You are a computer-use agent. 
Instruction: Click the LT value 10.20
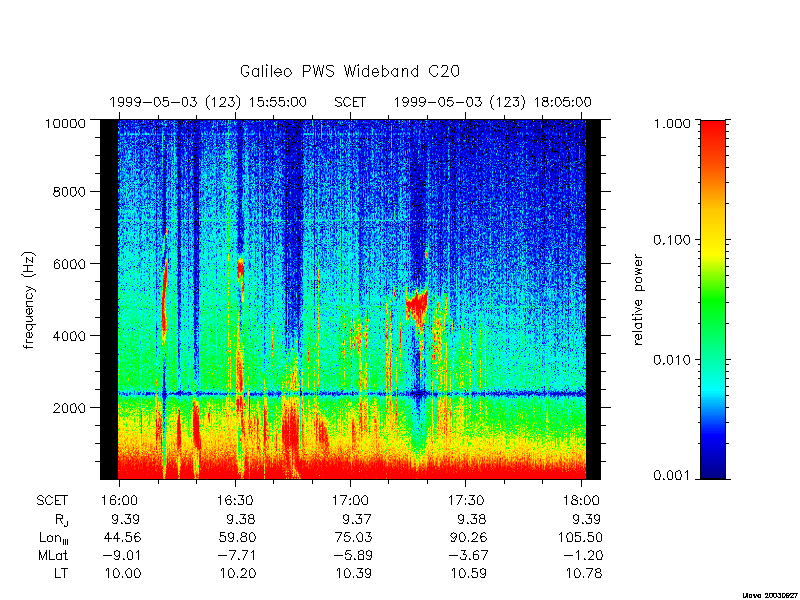[238, 573]
